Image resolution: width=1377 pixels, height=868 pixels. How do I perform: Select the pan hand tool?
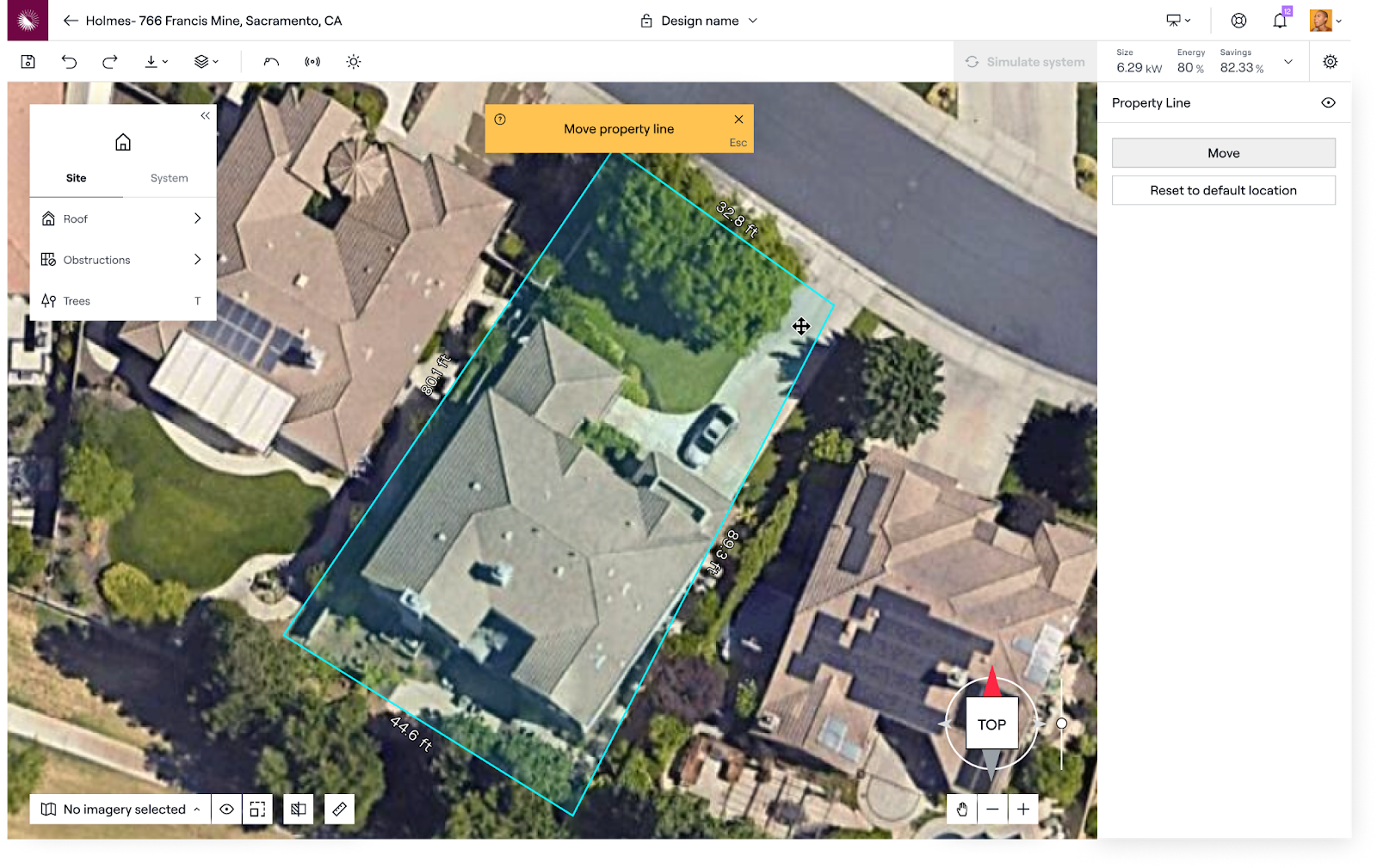pyautogui.click(x=962, y=810)
